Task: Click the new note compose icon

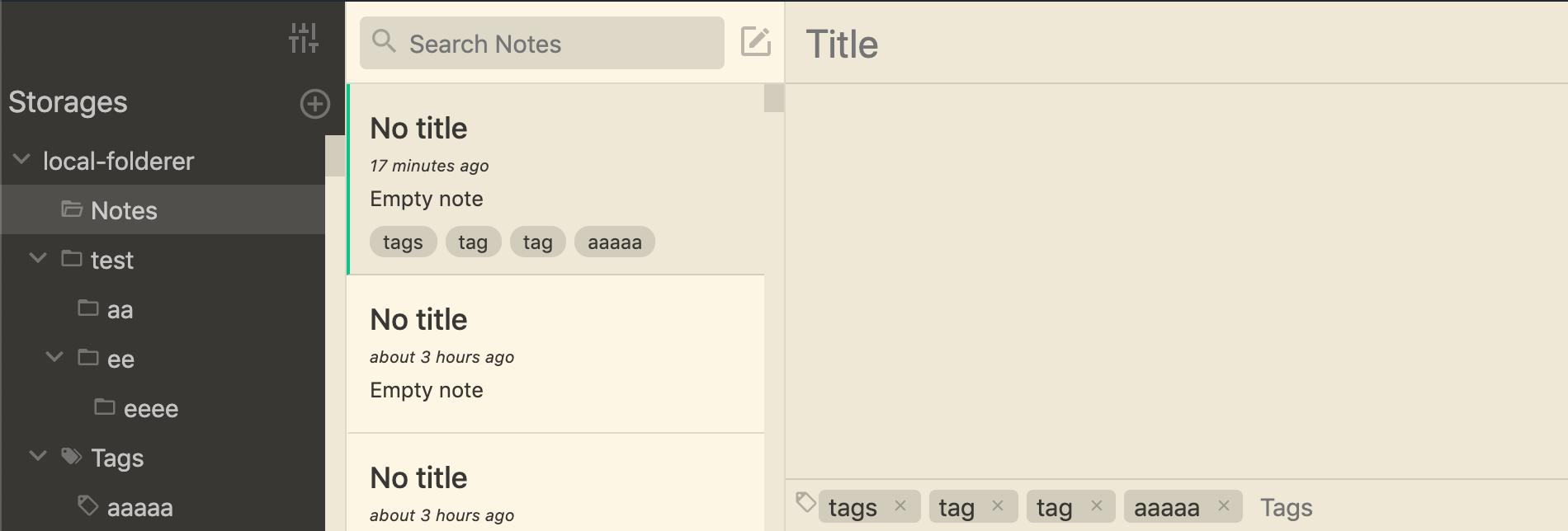Action: [x=756, y=43]
